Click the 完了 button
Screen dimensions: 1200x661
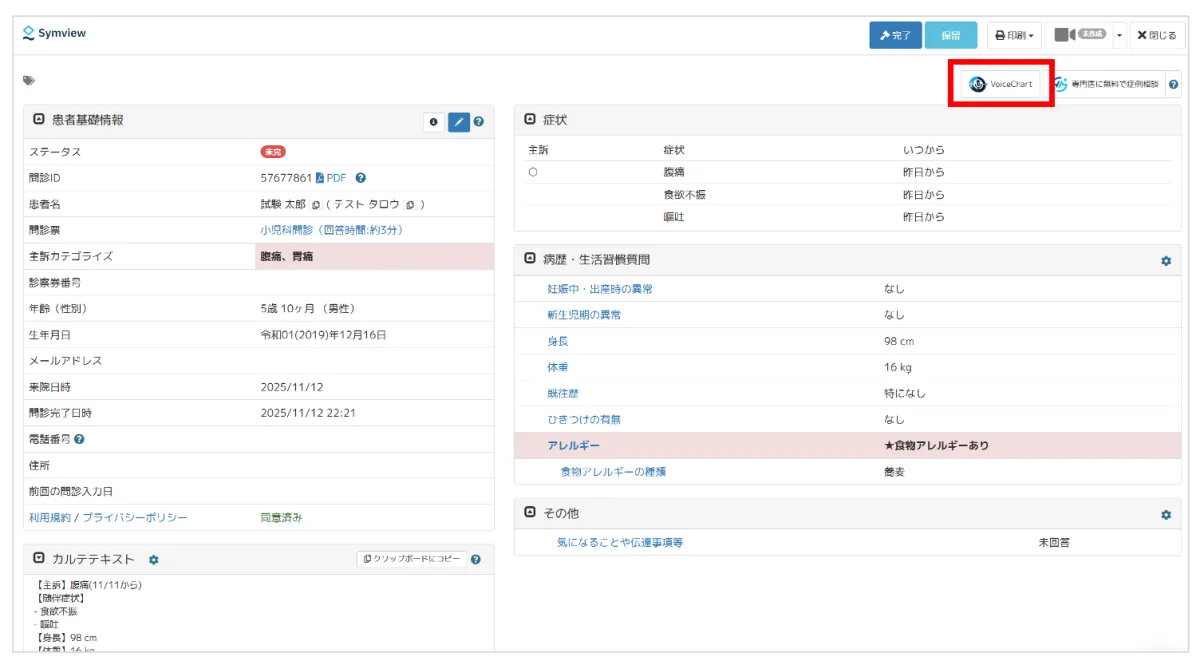click(895, 35)
